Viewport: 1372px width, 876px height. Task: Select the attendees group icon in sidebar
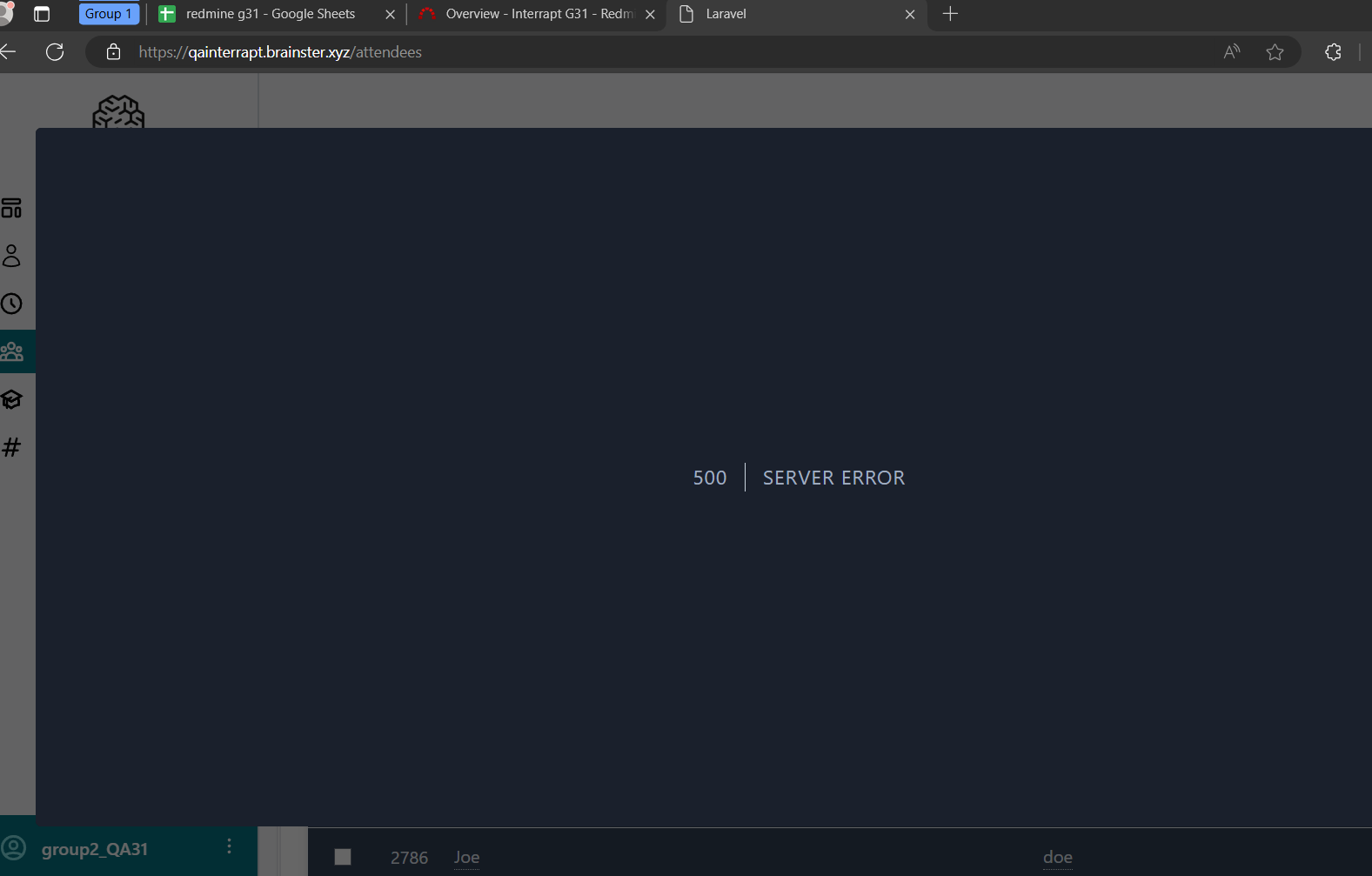[12, 351]
